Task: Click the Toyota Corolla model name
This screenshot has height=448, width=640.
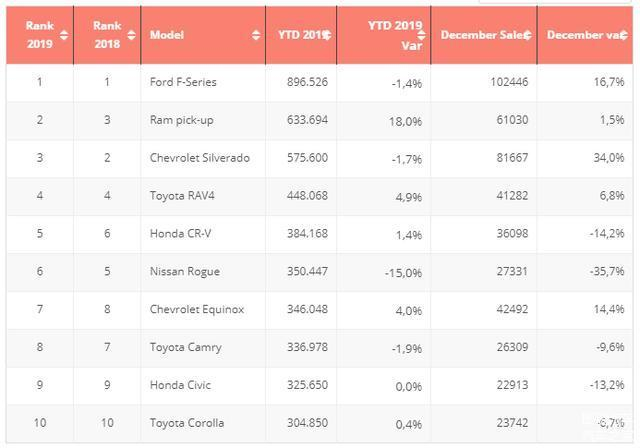Action: 187,423
